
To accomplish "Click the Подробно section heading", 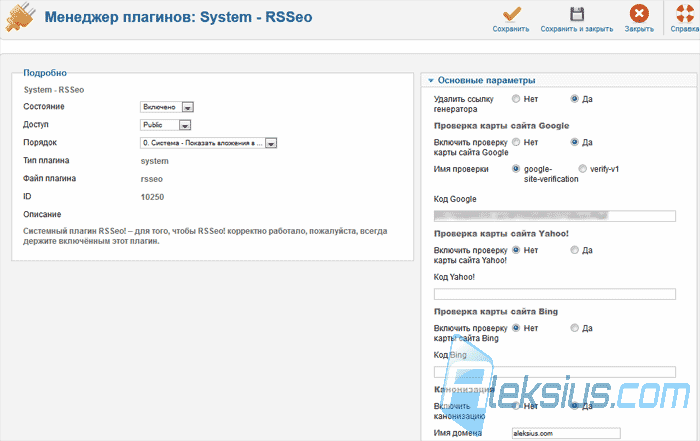I will [45, 73].
